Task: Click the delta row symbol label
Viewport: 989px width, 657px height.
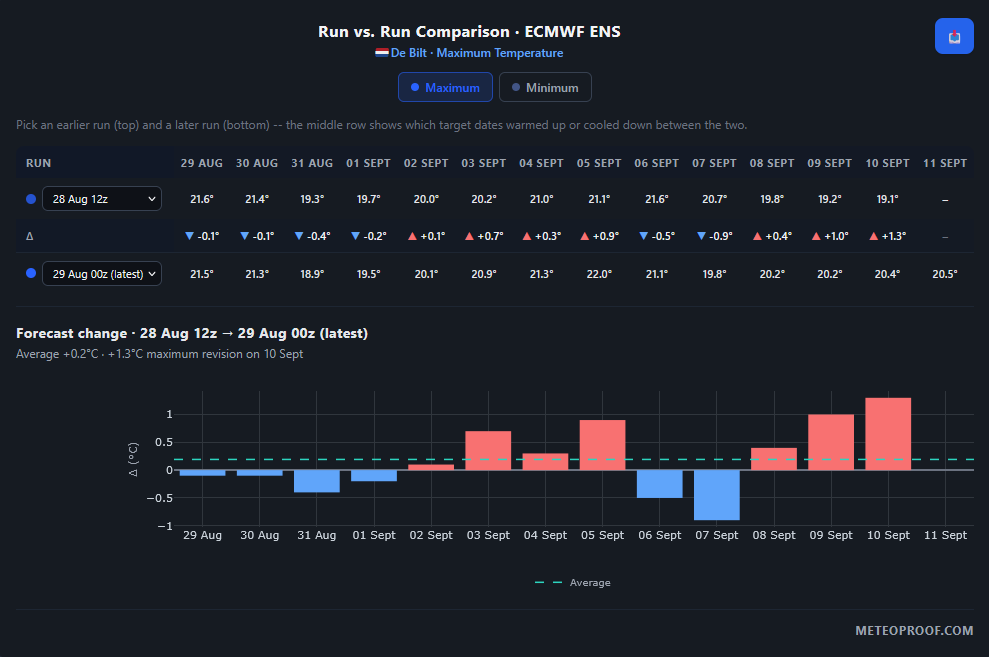Action: pyautogui.click(x=30, y=236)
